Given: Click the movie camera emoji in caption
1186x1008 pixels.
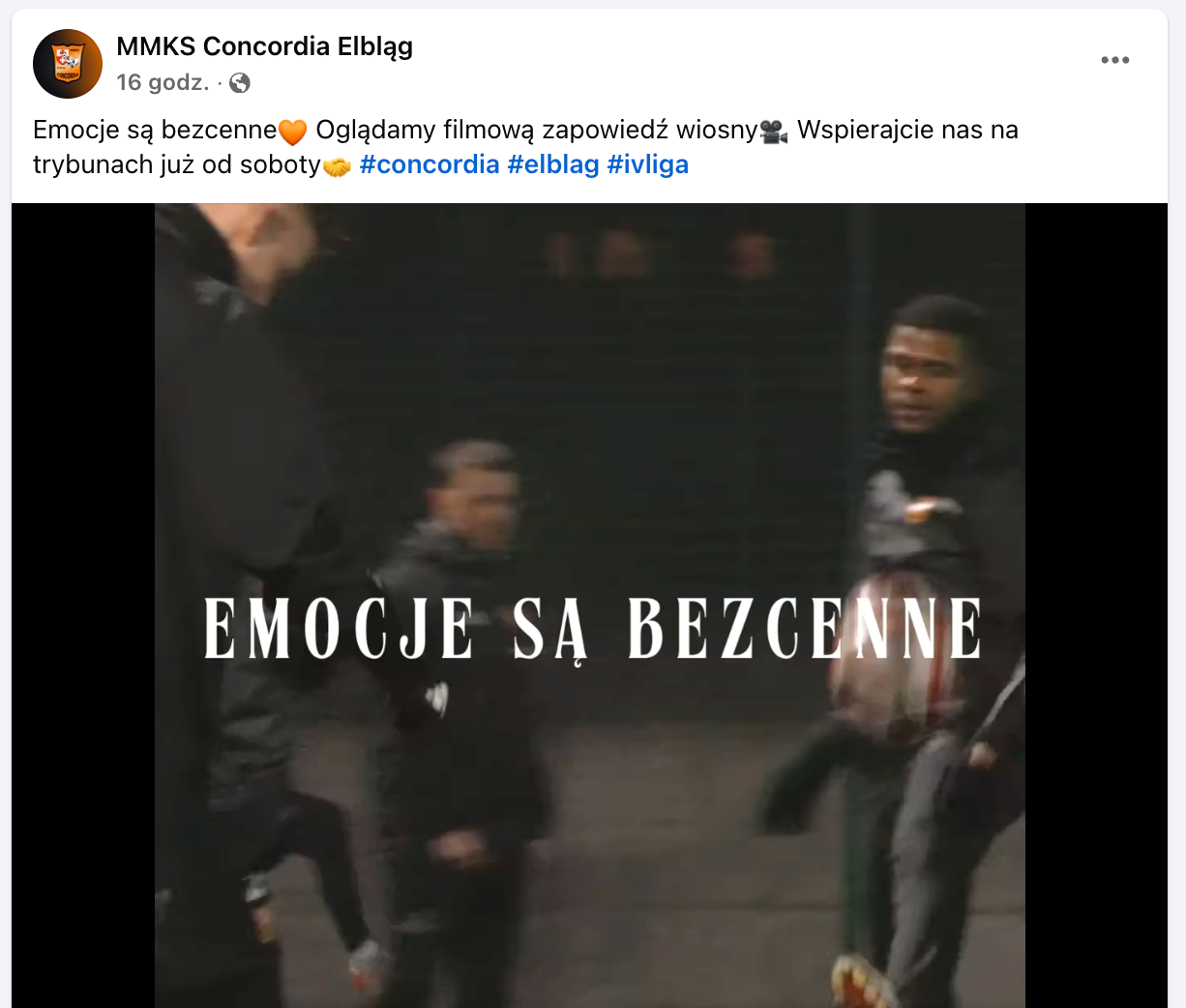Looking at the screenshot, I should pyautogui.click(x=774, y=131).
